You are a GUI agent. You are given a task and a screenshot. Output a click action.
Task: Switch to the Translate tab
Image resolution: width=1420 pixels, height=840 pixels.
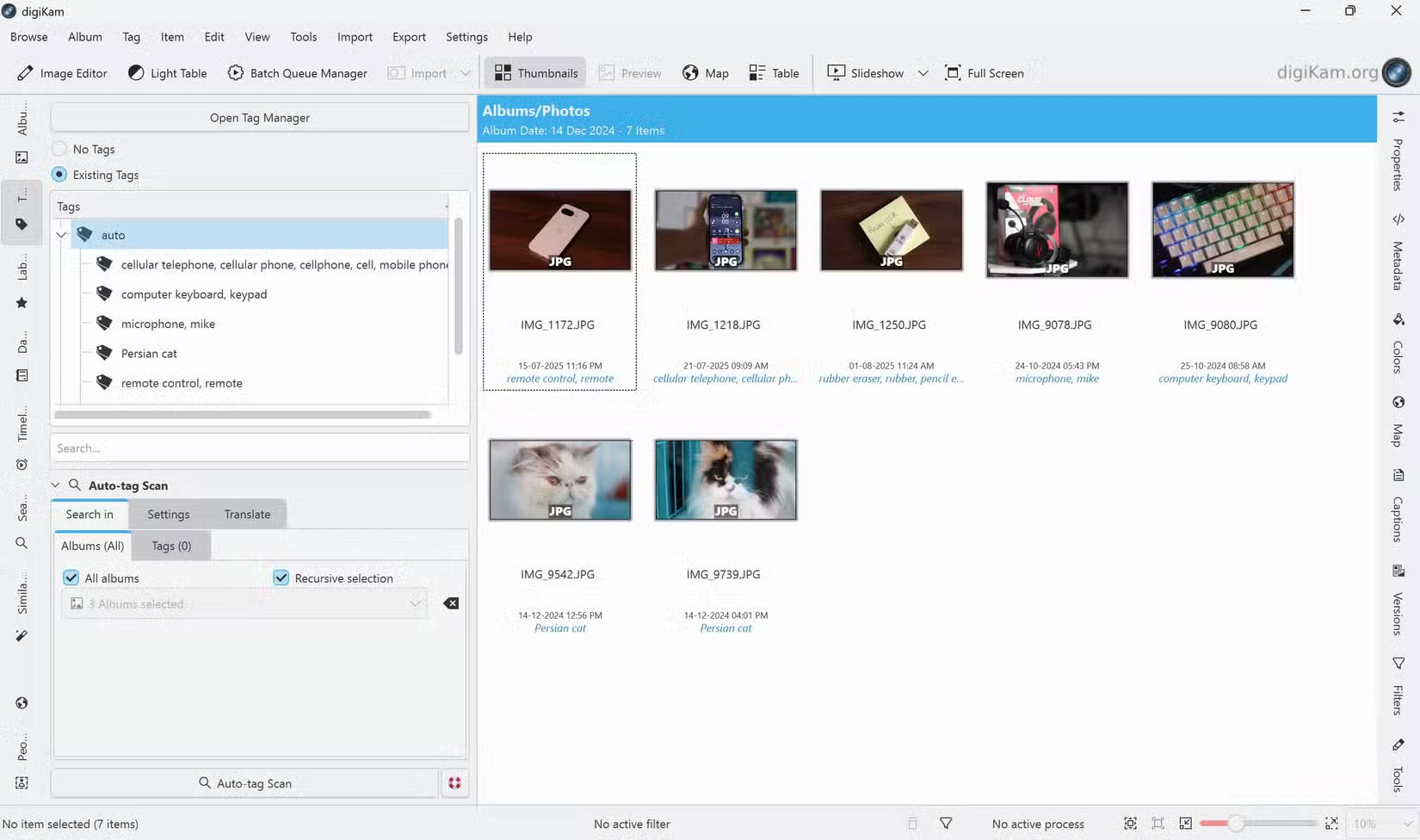(247, 514)
